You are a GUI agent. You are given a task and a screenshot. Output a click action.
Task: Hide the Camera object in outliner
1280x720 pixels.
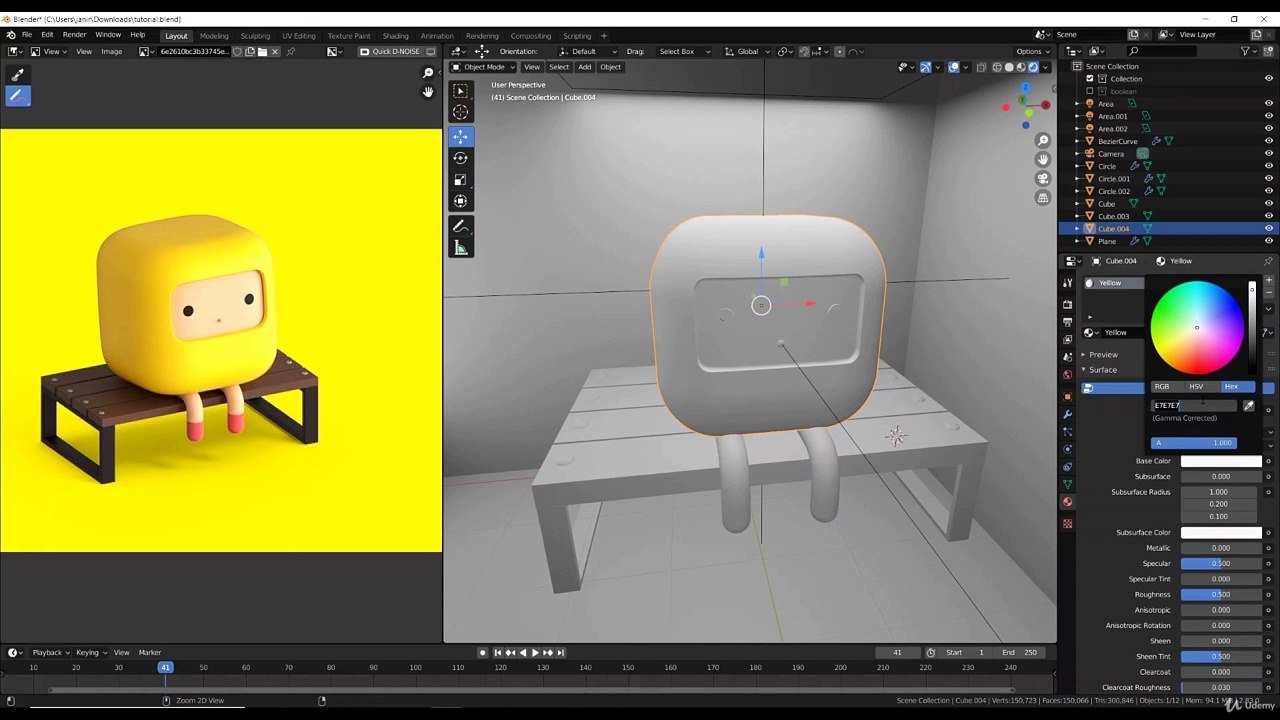(1268, 154)
